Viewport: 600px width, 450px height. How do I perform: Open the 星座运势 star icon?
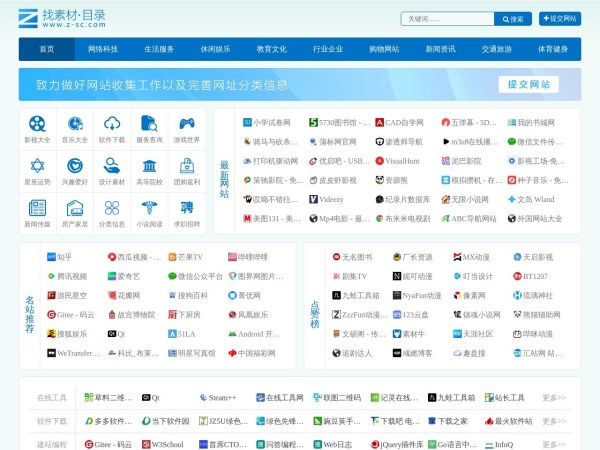pyautogui.click(x=37, y=167)
